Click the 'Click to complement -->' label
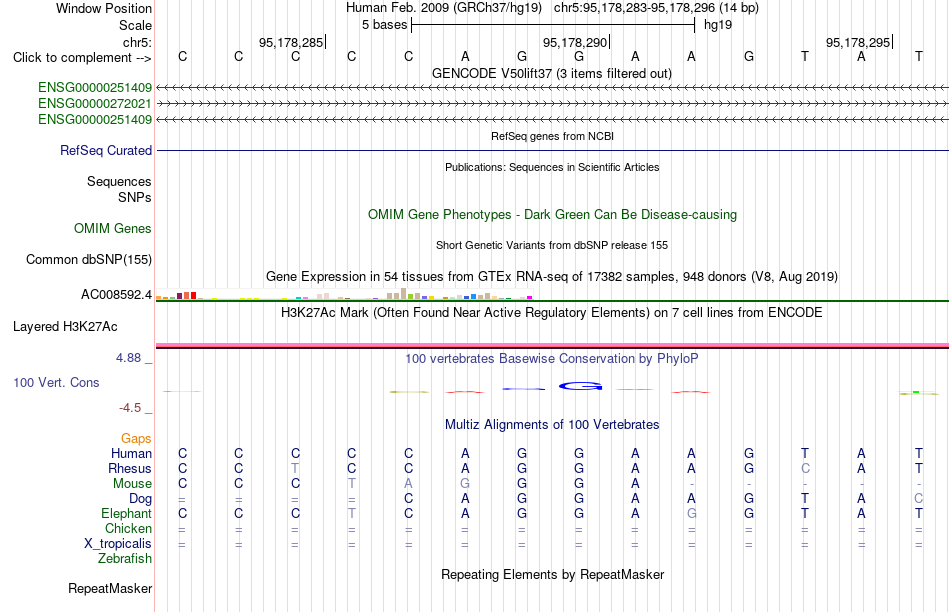 point(82,58)
